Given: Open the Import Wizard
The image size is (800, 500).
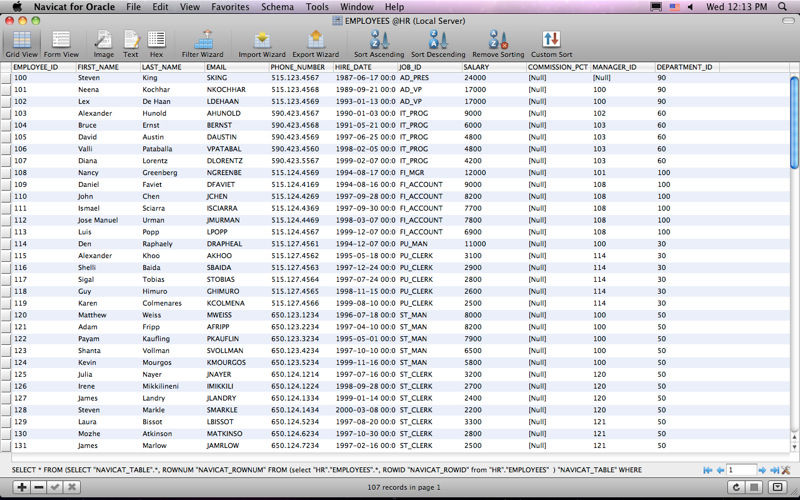Looking at the screenshot, I should 261,44.
